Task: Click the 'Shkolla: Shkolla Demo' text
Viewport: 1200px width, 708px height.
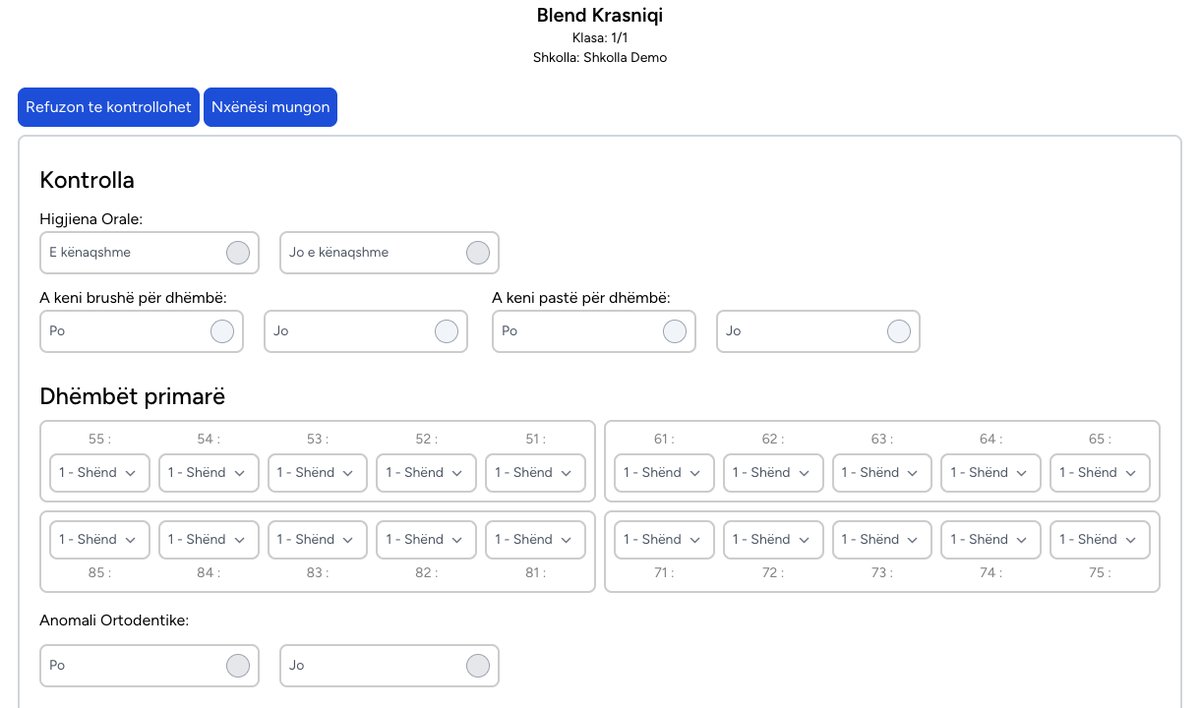Action: pos(600,57)
